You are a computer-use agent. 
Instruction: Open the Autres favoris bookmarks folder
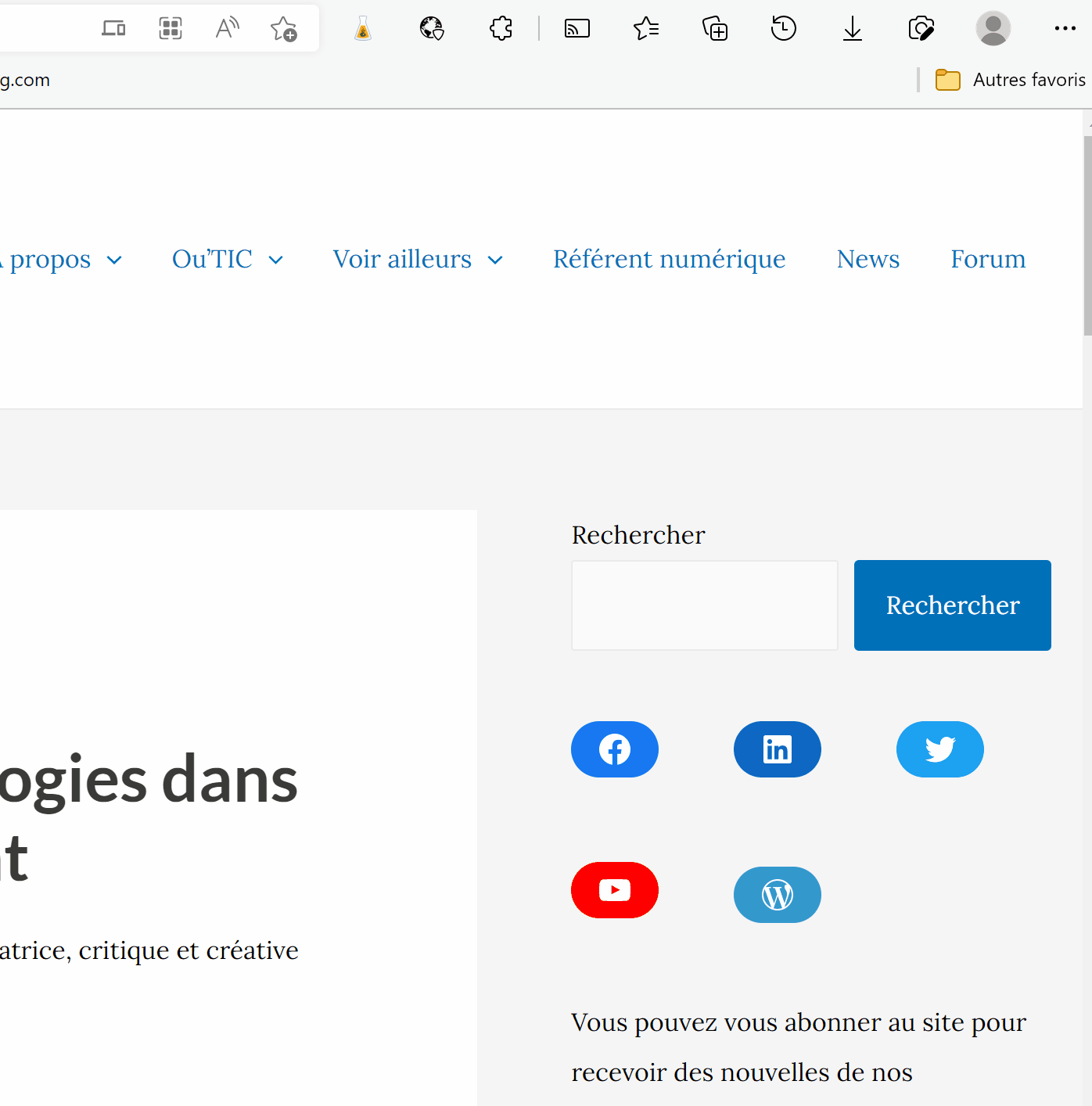(x=1011, y=80)
